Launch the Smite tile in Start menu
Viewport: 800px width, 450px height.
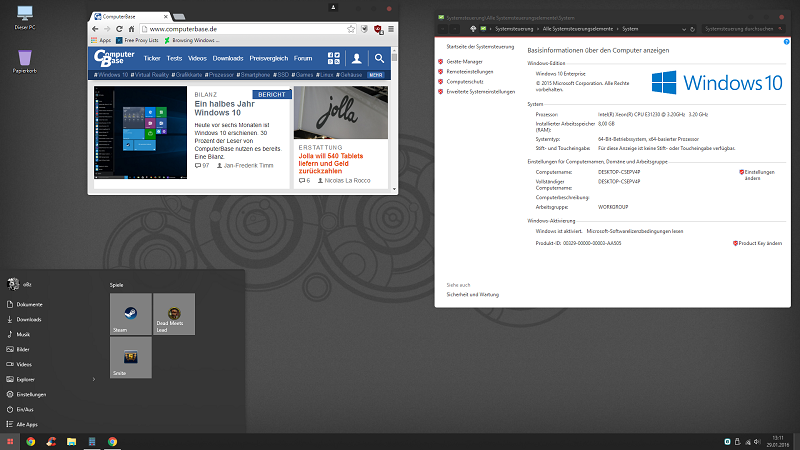coord(131,357)
